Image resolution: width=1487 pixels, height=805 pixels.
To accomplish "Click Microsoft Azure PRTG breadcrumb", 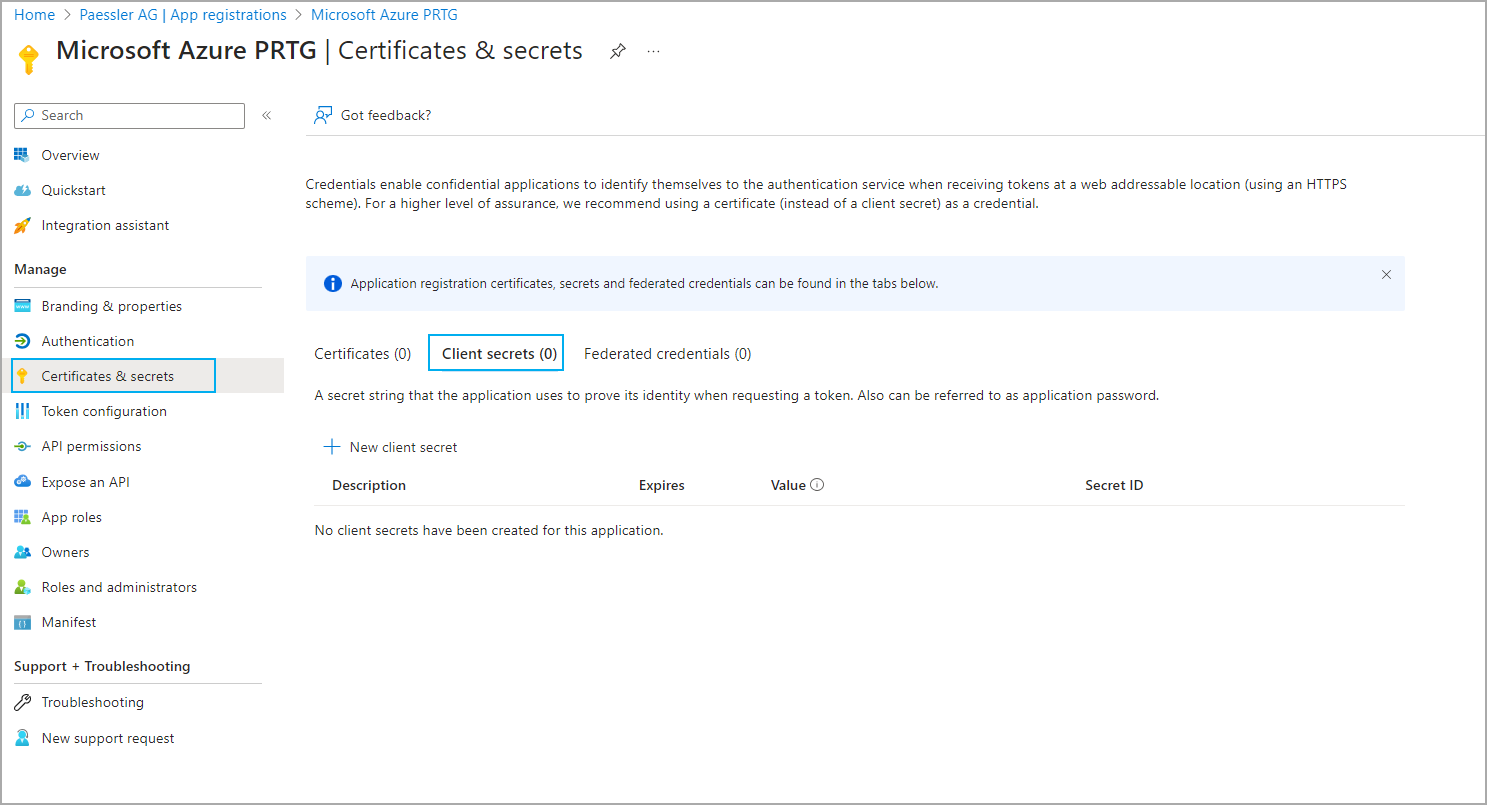I will coord(384,15).
